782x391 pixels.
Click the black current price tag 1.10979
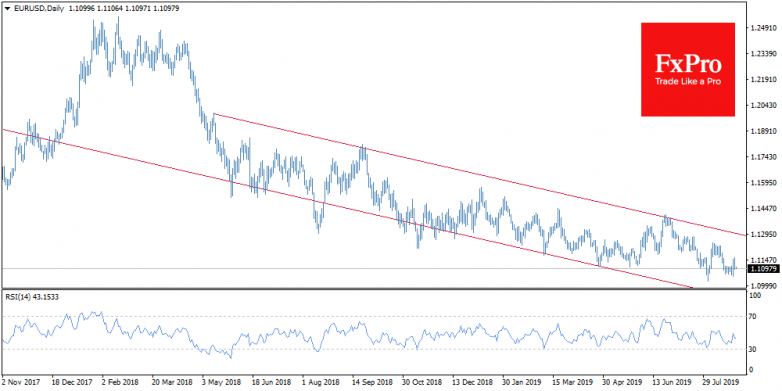(765, 268)
